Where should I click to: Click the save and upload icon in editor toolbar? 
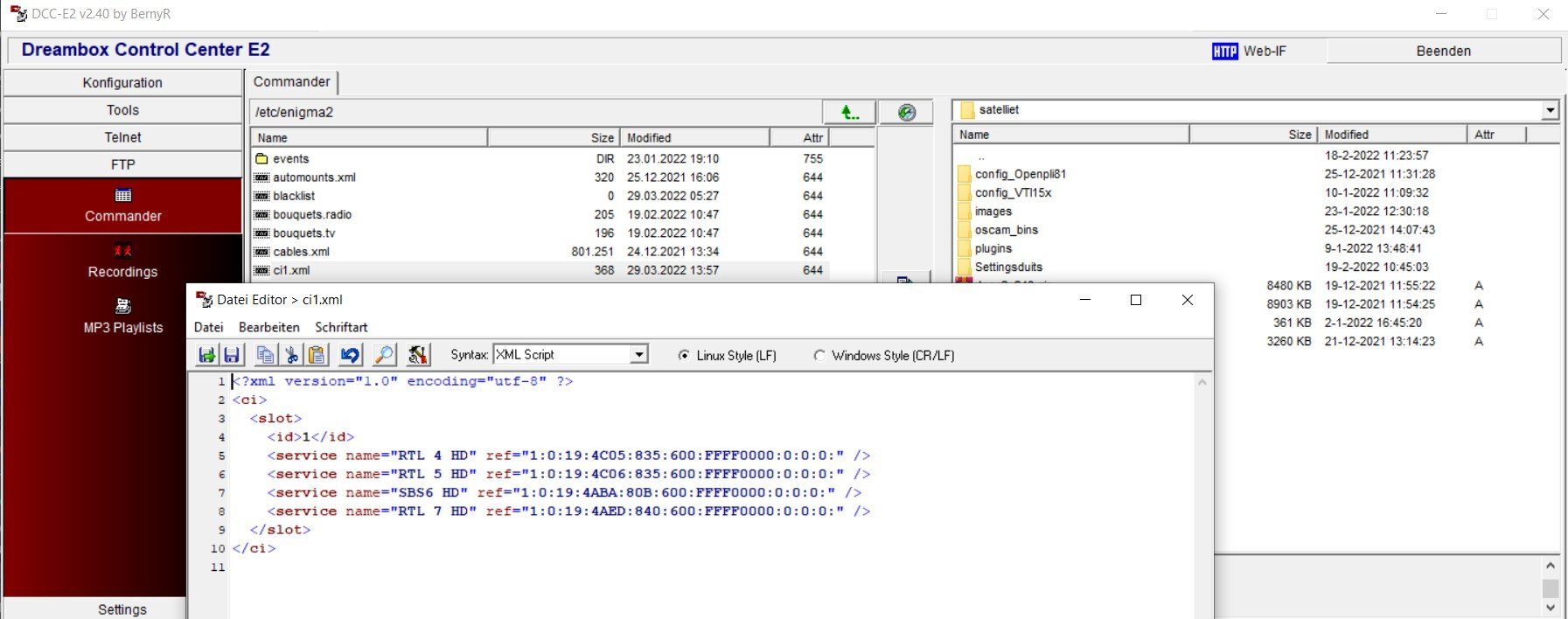point(206,355)
